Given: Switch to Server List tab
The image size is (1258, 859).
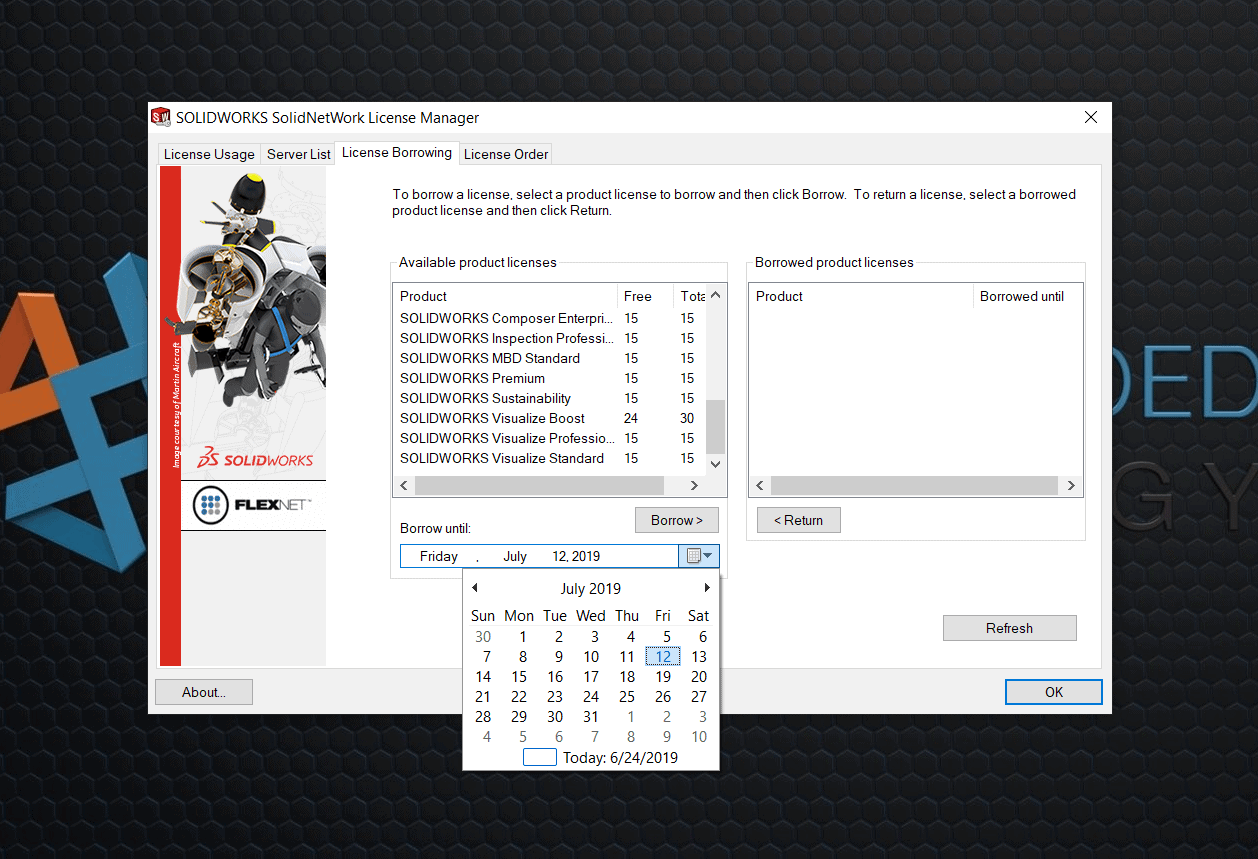Looking at the screenshot, I should click(x=298, y=154).
